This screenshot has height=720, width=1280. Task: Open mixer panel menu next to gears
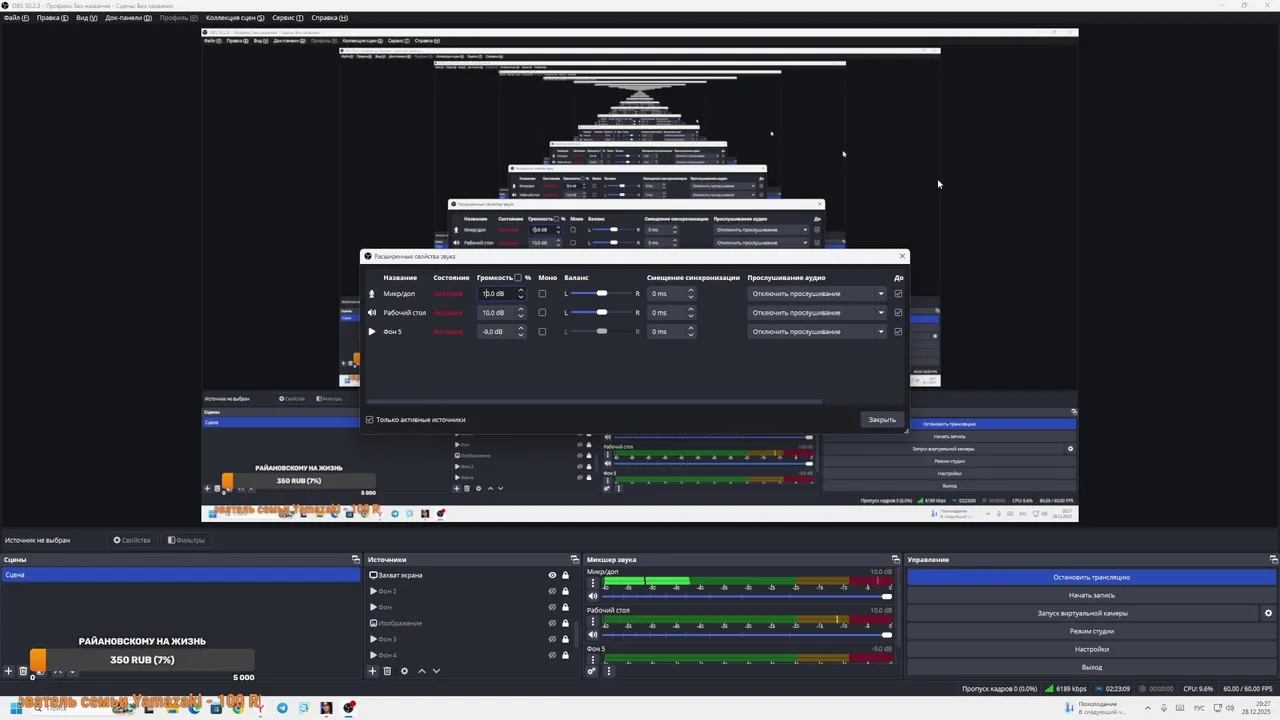tap(608, 671)
